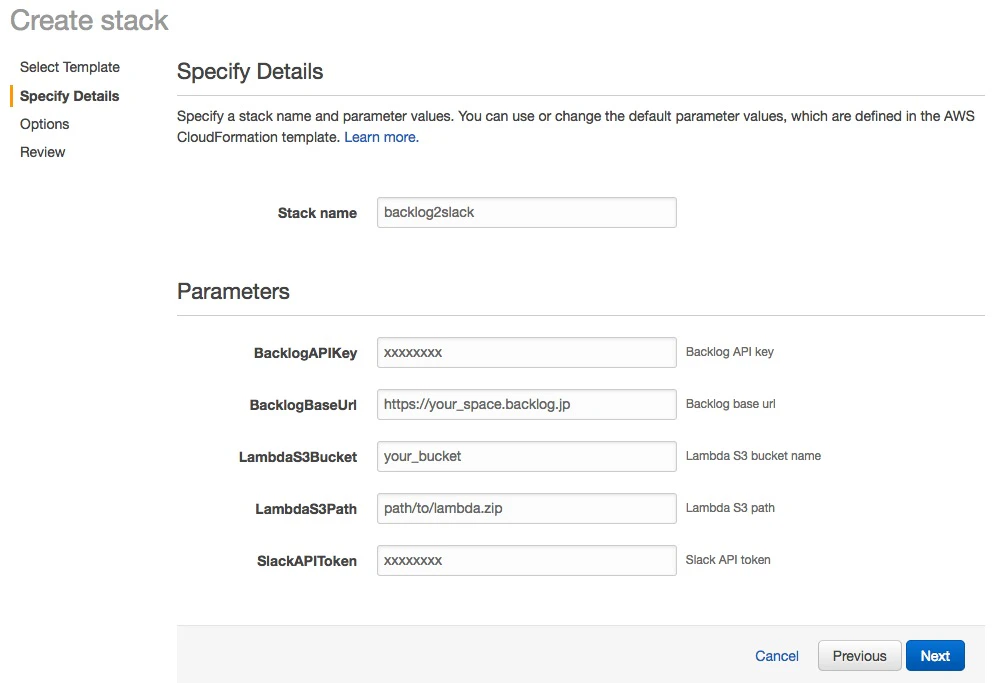The height and width of the screenshot is (683, 995).
Task: Click the 'Backlog base url' description
Action: [730, 404]
